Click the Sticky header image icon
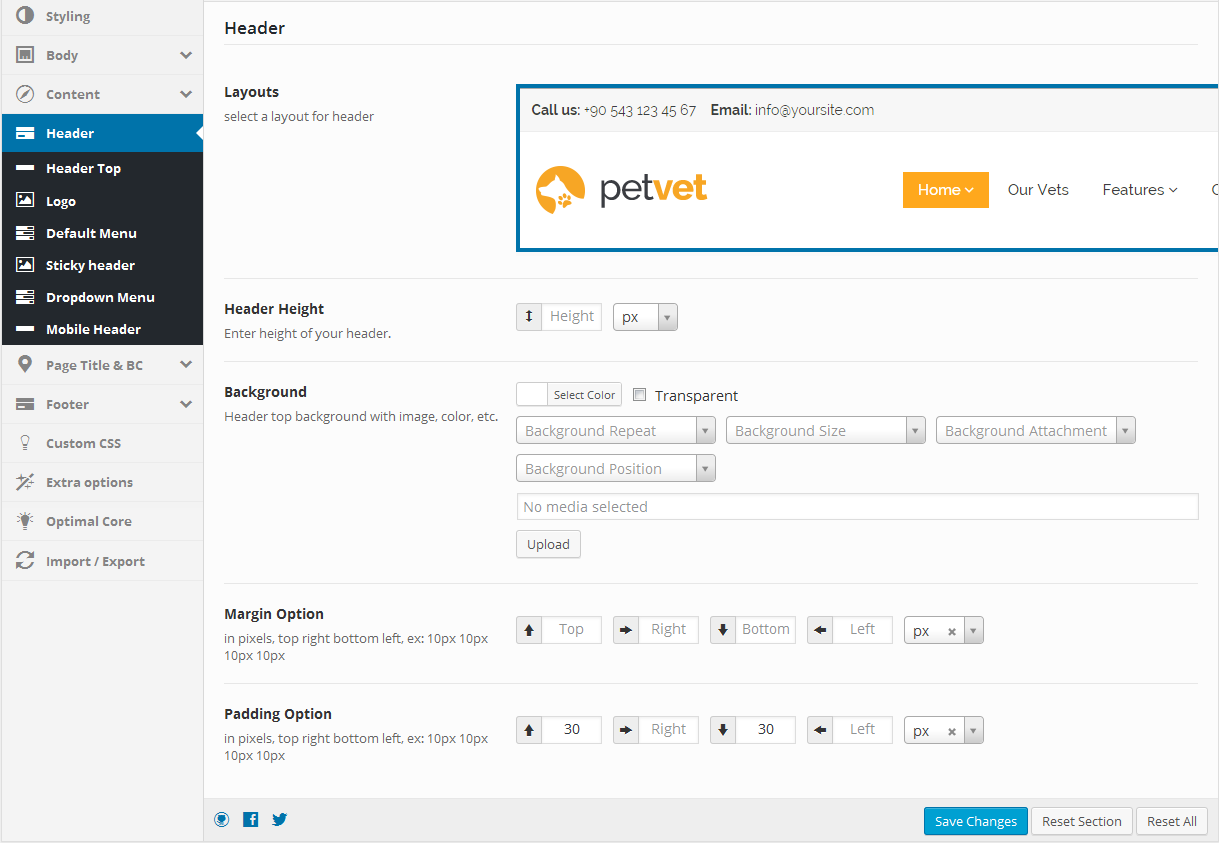Screen dimensions: 1219x843 click(25, 264)
